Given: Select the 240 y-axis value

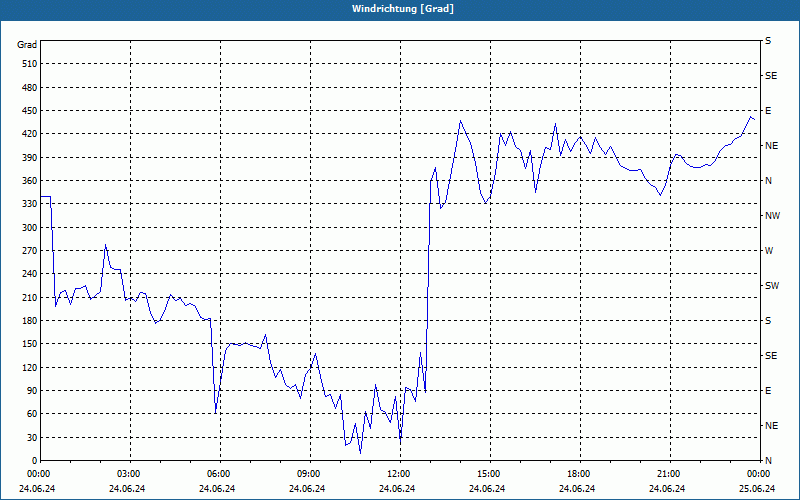Looking at the screenshot, I should tap(30, 274).
